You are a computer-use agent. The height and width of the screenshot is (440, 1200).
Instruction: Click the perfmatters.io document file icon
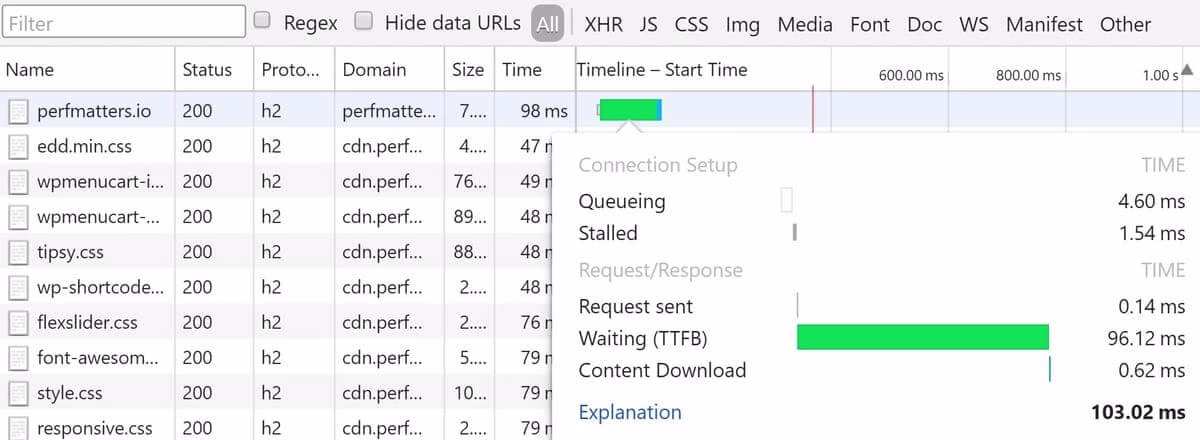pyautogui.click(x=19, y=110)
